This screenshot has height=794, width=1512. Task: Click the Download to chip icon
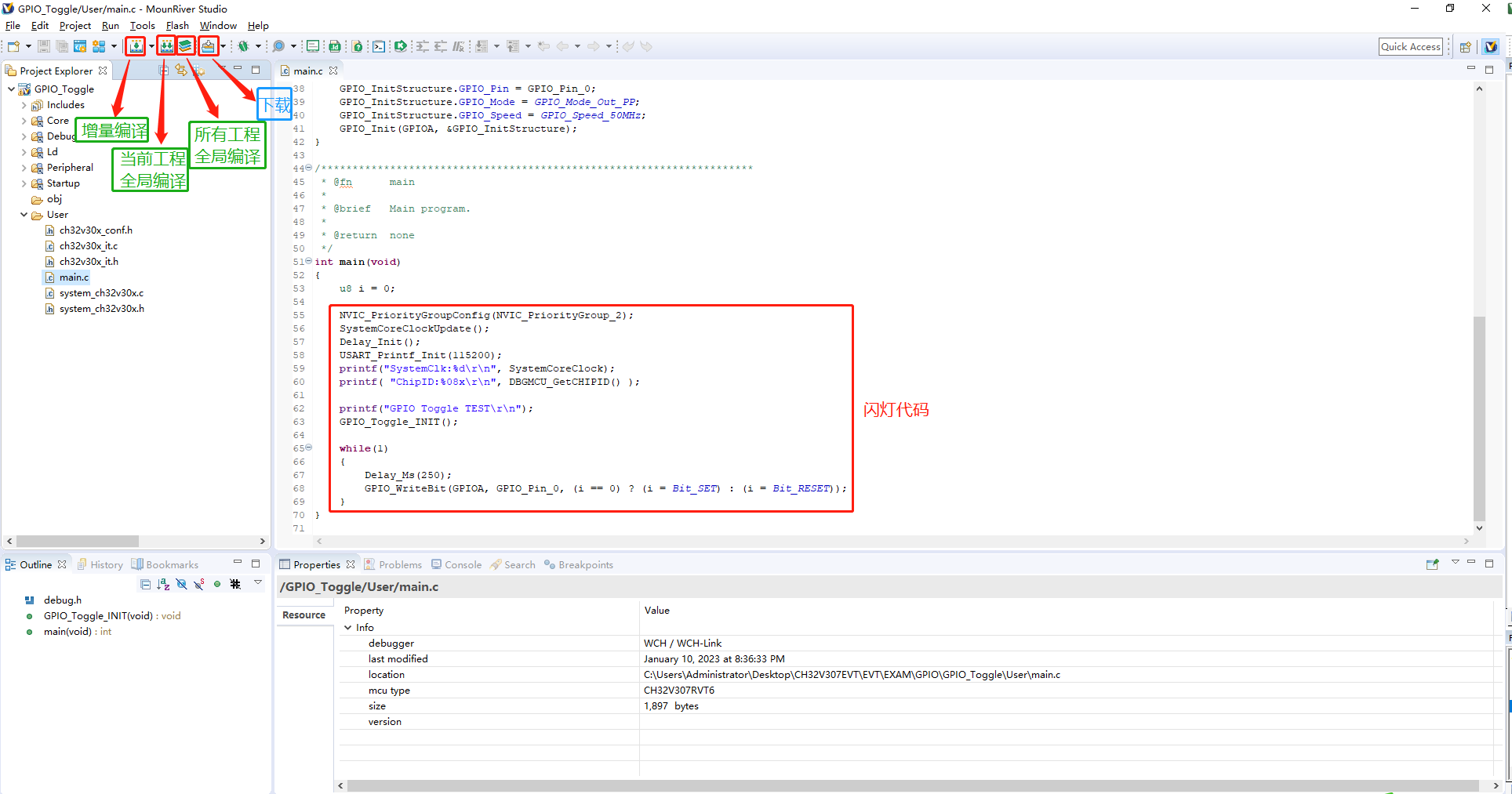208,46
